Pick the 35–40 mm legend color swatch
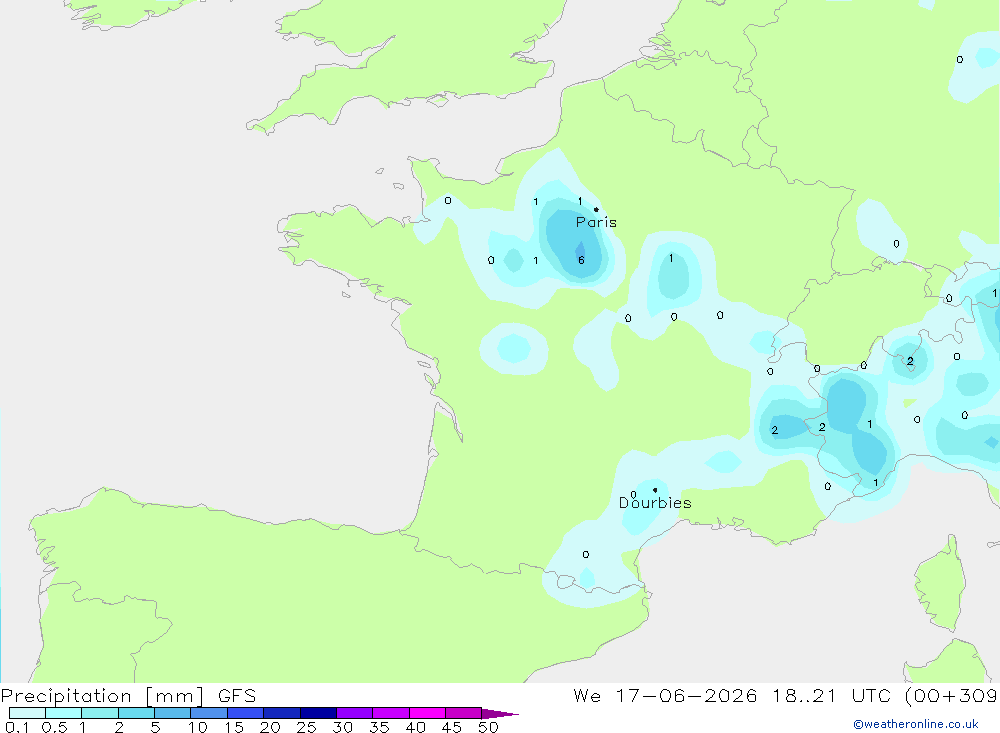Image resolution: width=1000 pixels, height=733 pixels. [x=391, y=713]
